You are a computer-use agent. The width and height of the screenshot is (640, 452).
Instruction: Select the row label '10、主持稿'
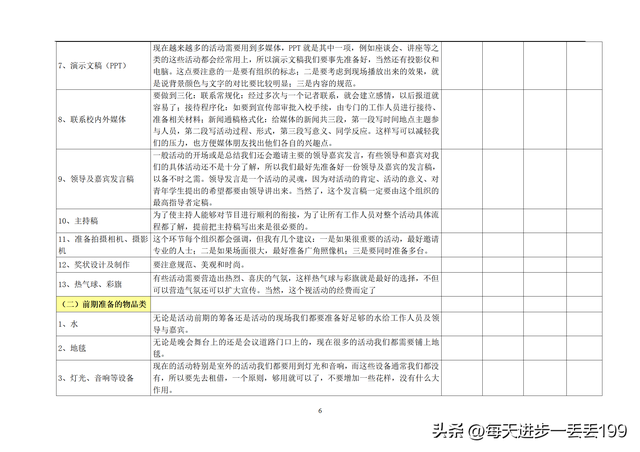coord(78,221)
